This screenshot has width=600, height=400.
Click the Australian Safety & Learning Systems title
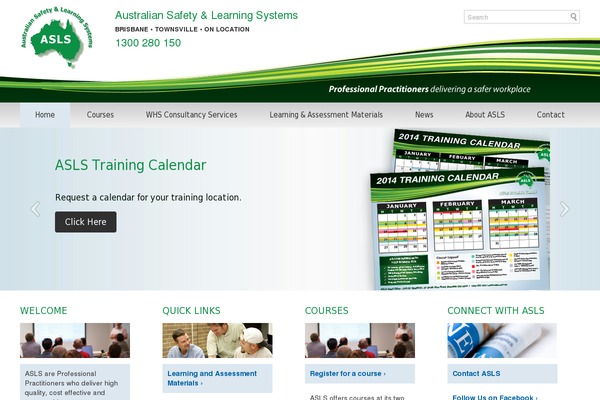coord(206,15)
